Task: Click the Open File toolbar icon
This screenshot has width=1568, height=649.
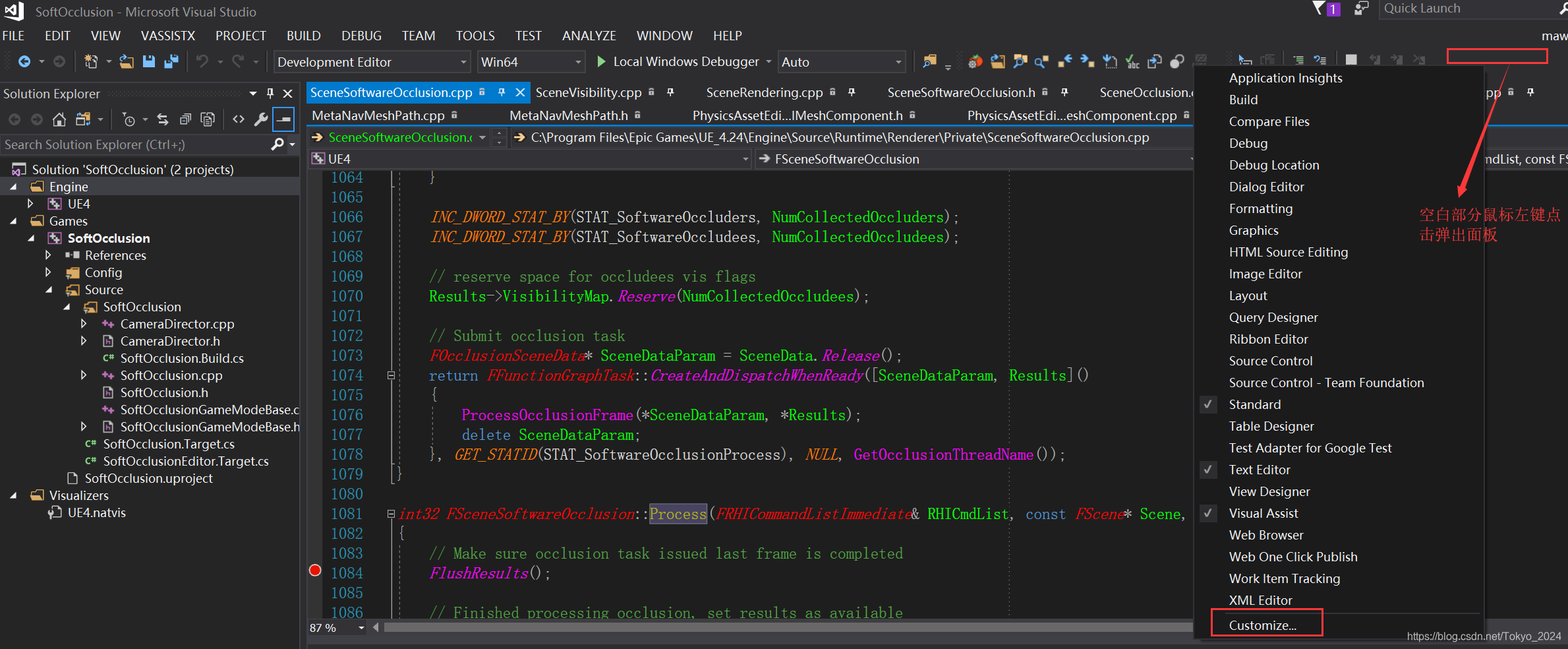Action: click(127, 61)
